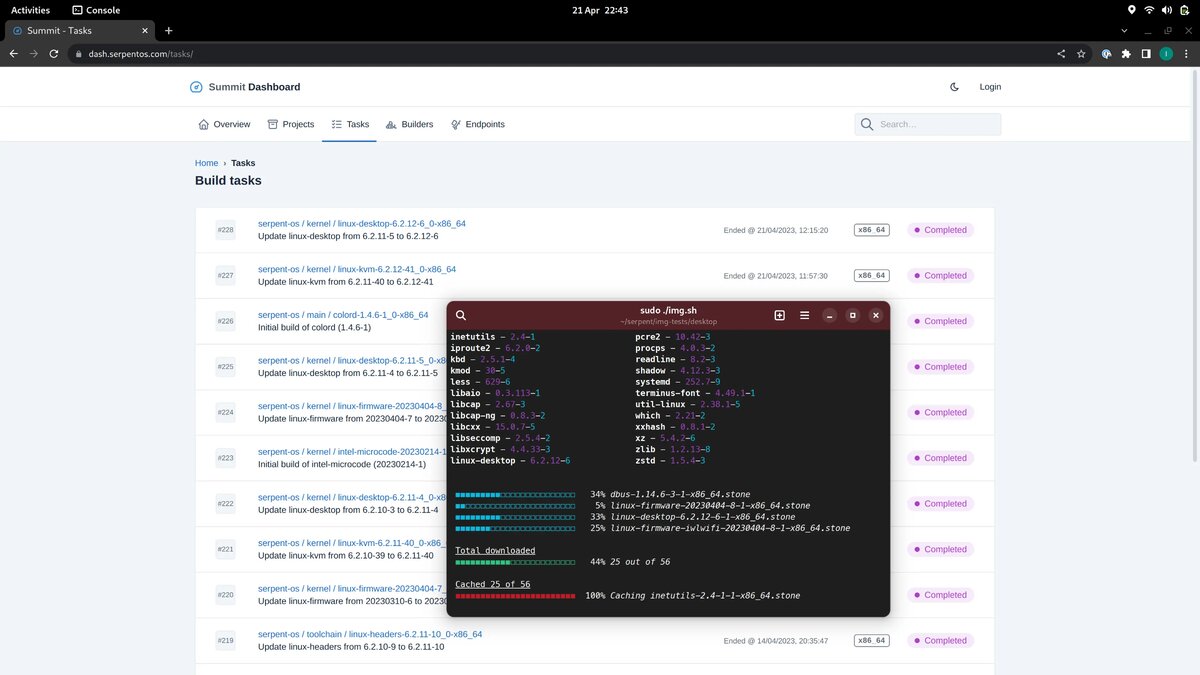Click the #220 task number badge
This screenshot has width=1200, height=675.
[x=225, y=595]
